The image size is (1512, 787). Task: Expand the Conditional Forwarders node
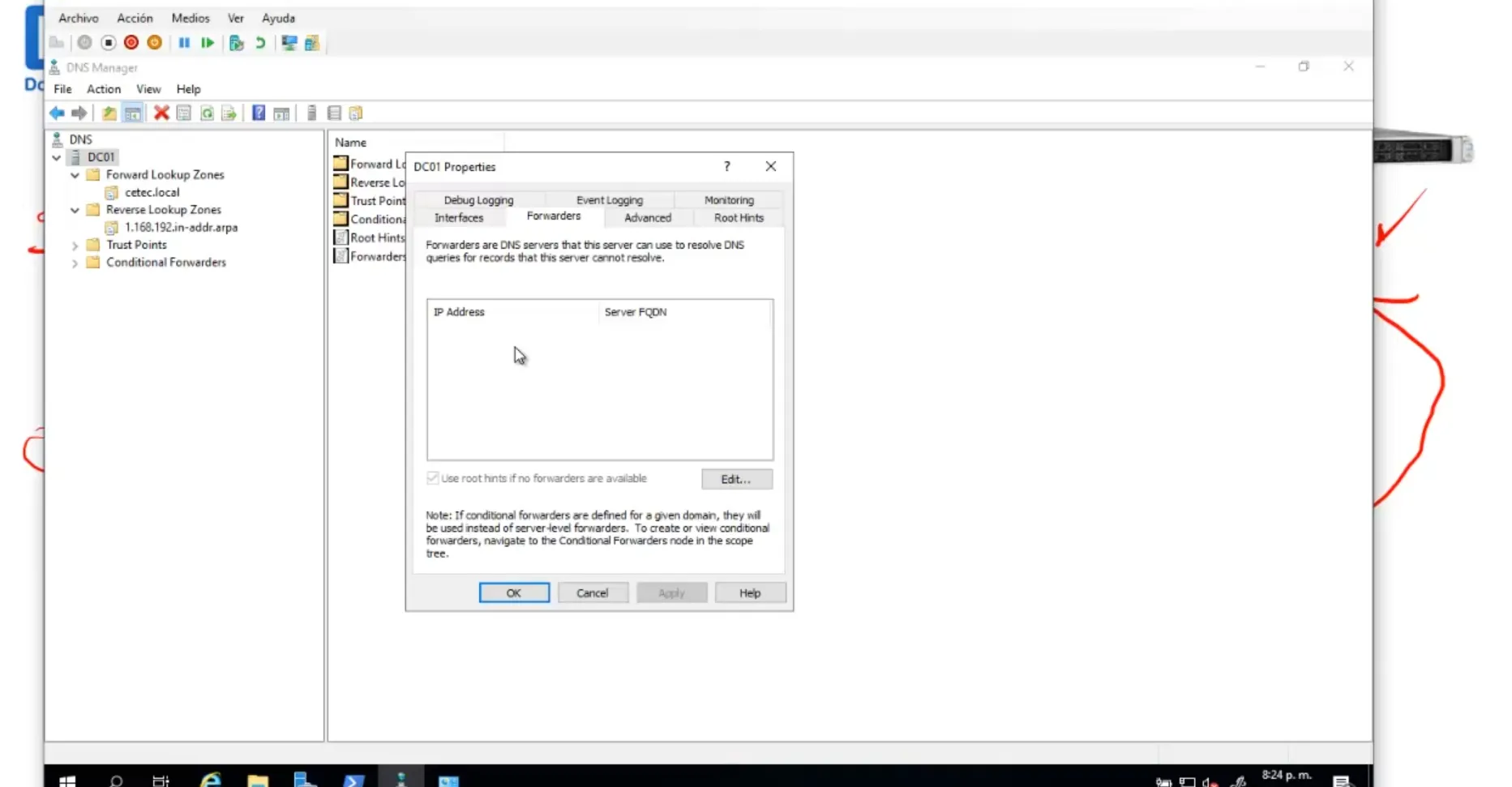(x=75, y=263)
